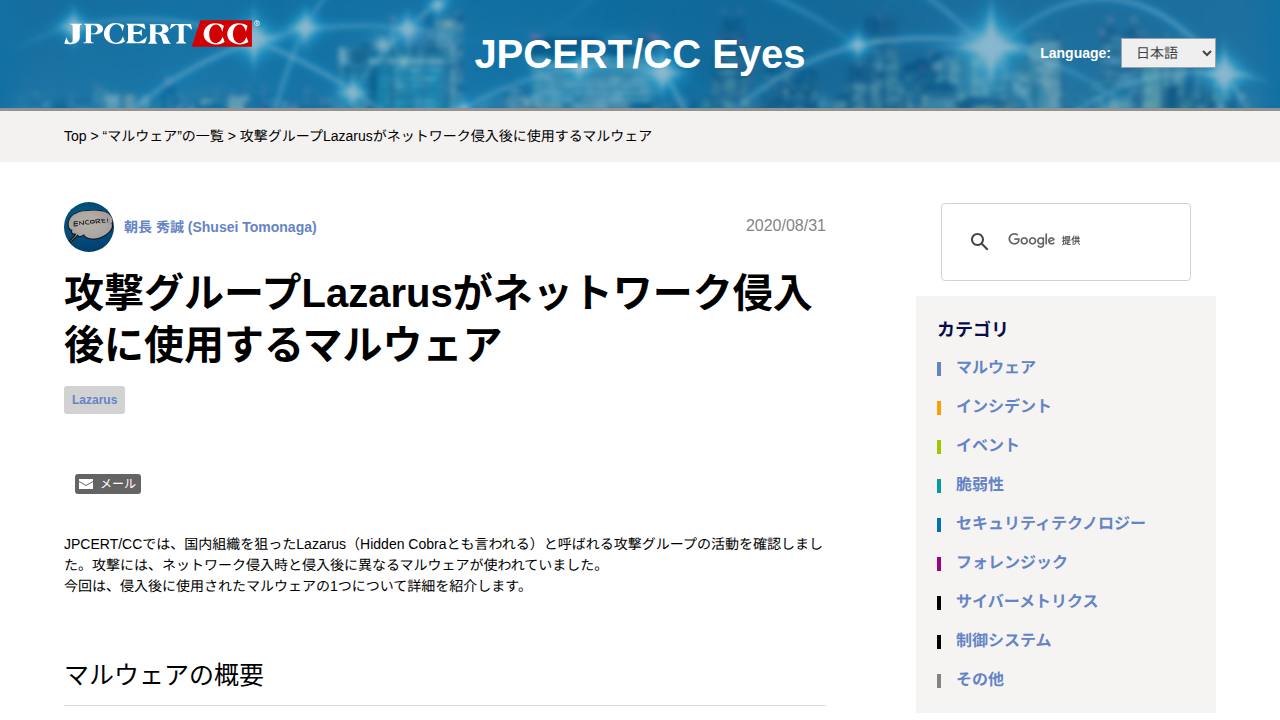Share the article via the メール button

(108, 484)
